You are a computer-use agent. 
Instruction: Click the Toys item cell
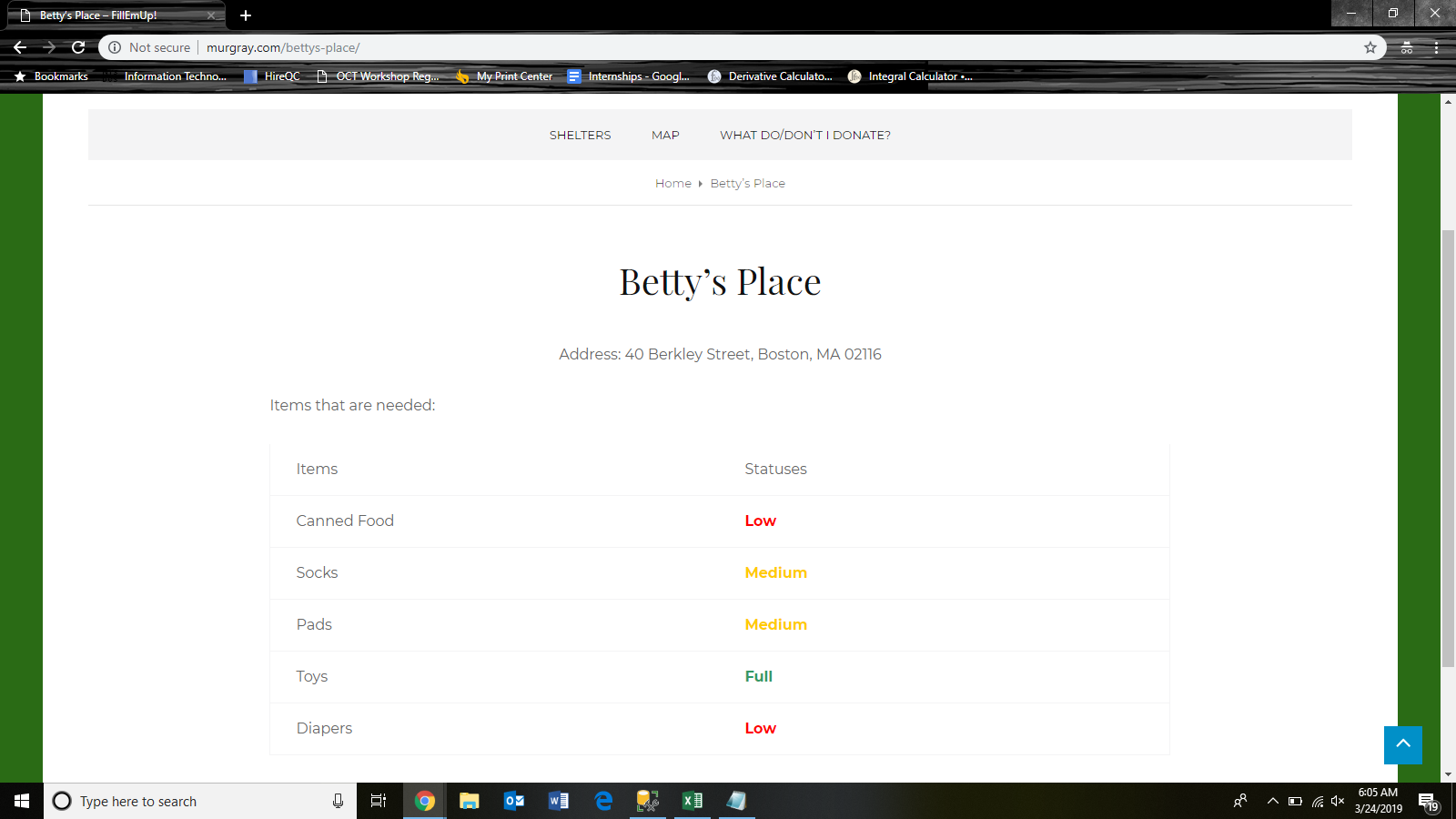point(312,676)
